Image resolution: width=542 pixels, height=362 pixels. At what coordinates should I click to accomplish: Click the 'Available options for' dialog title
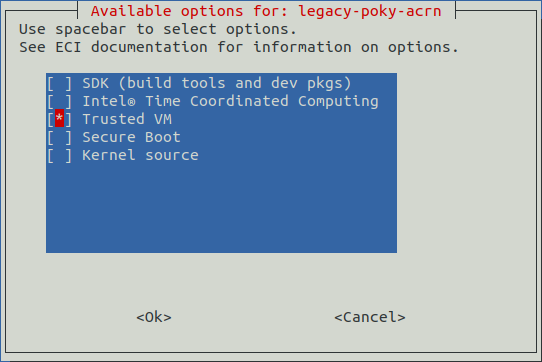(x=189, y=11)
